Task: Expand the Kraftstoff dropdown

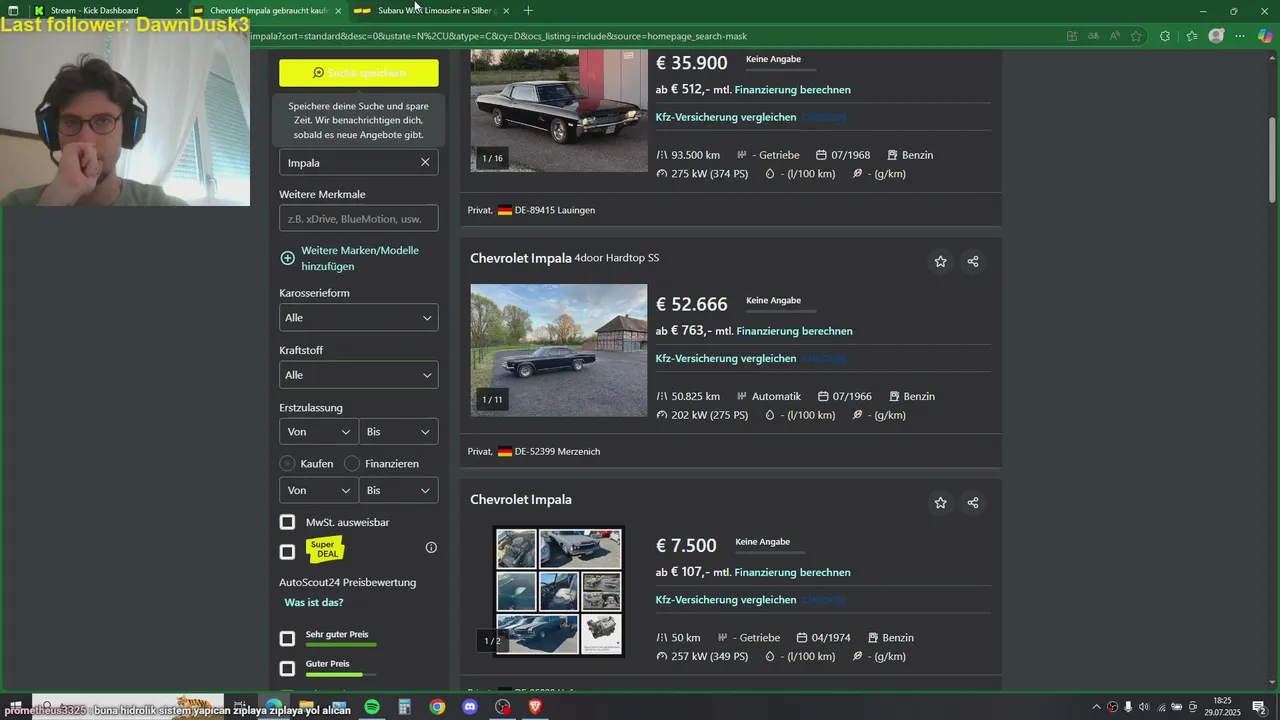Action: click(x=359, y=375)
